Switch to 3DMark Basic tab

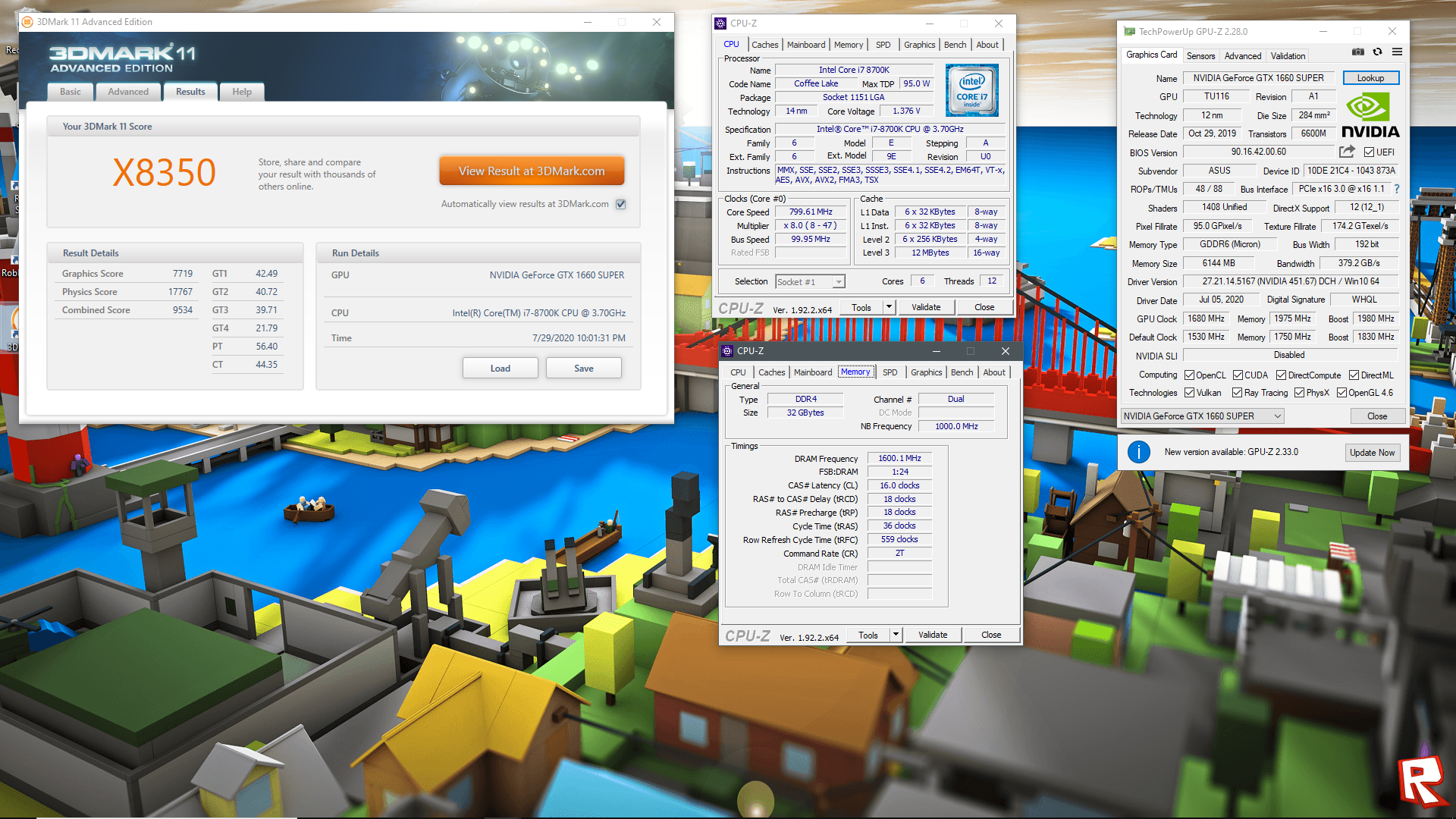tap(71, 92)
